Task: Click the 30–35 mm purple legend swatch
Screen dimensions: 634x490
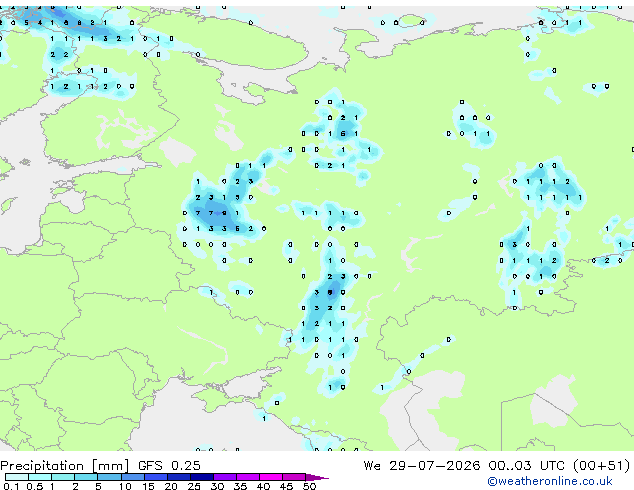Action: (x=225, y=477)
